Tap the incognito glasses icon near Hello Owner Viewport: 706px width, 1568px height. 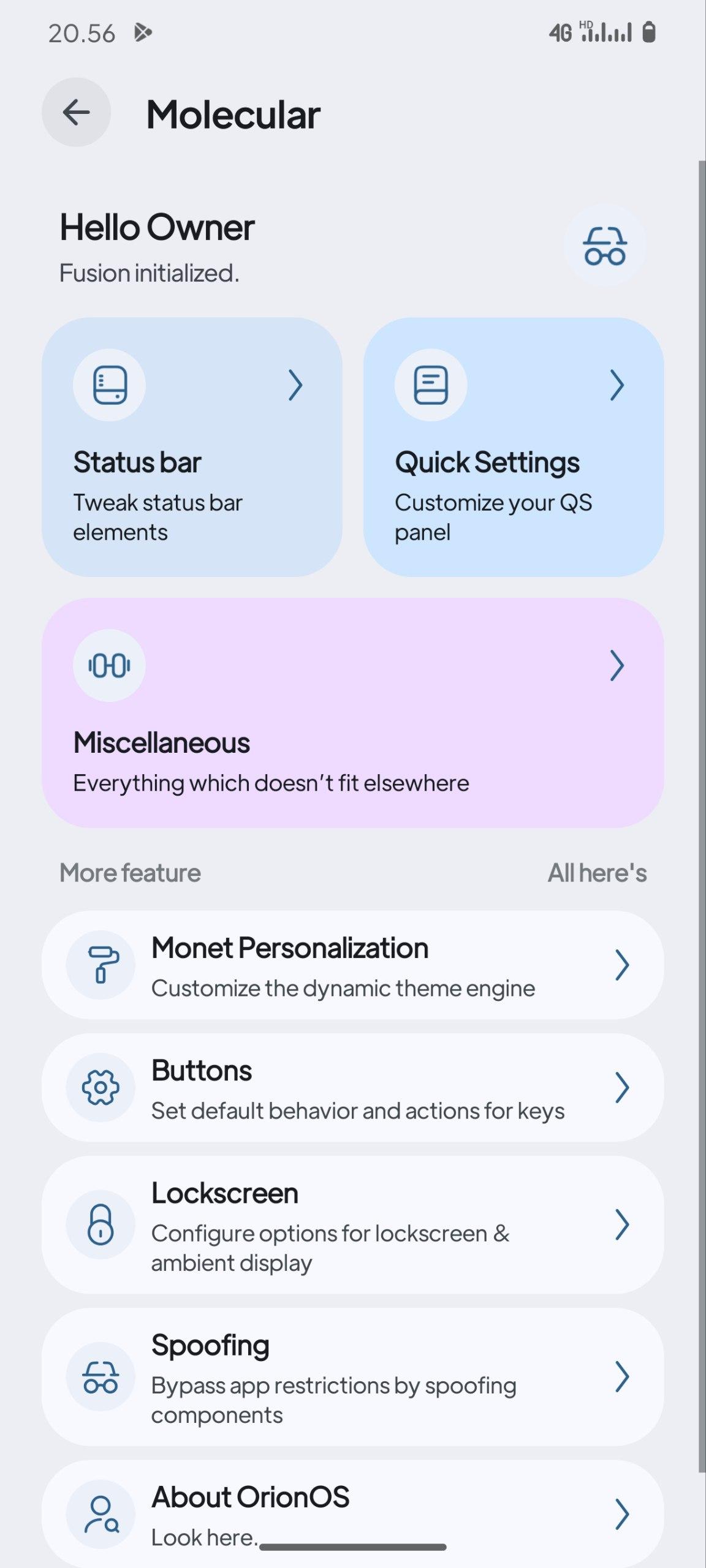[x=605, y=246]
